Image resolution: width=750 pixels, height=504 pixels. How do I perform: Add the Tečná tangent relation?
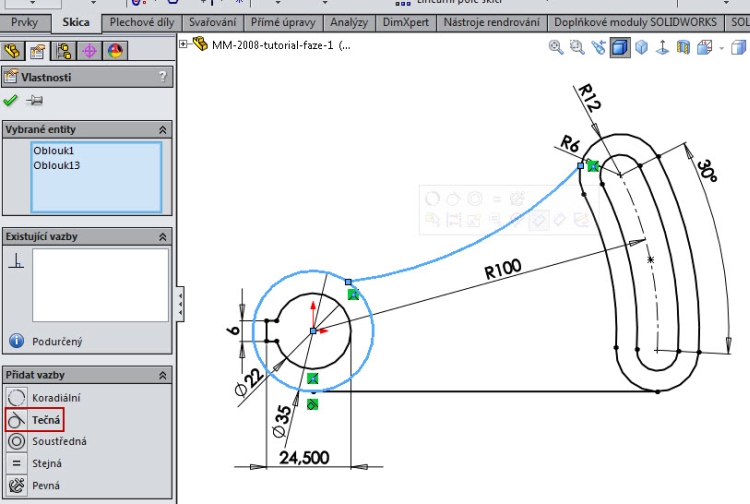point(34,420)
